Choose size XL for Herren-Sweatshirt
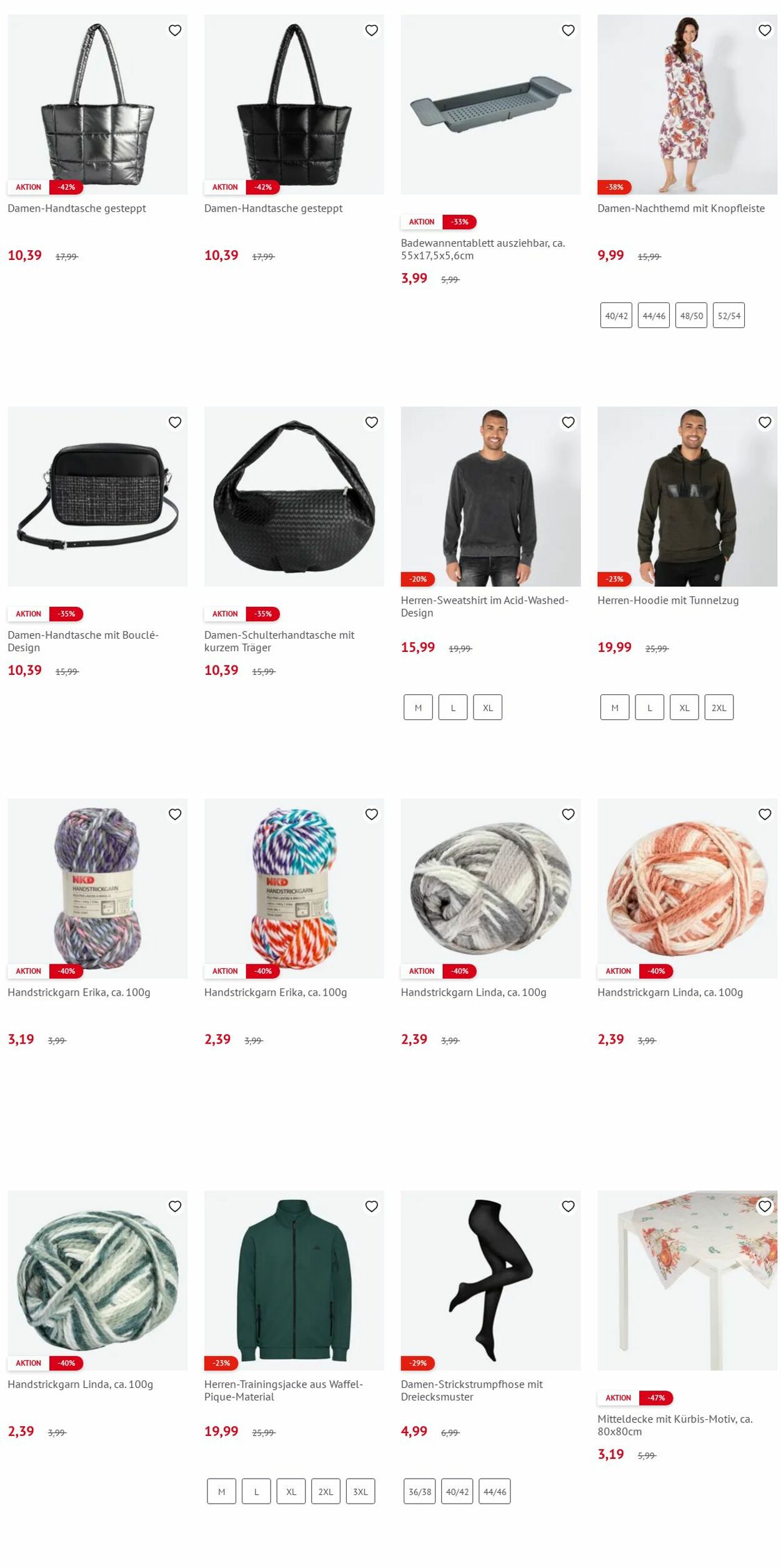 488,707
